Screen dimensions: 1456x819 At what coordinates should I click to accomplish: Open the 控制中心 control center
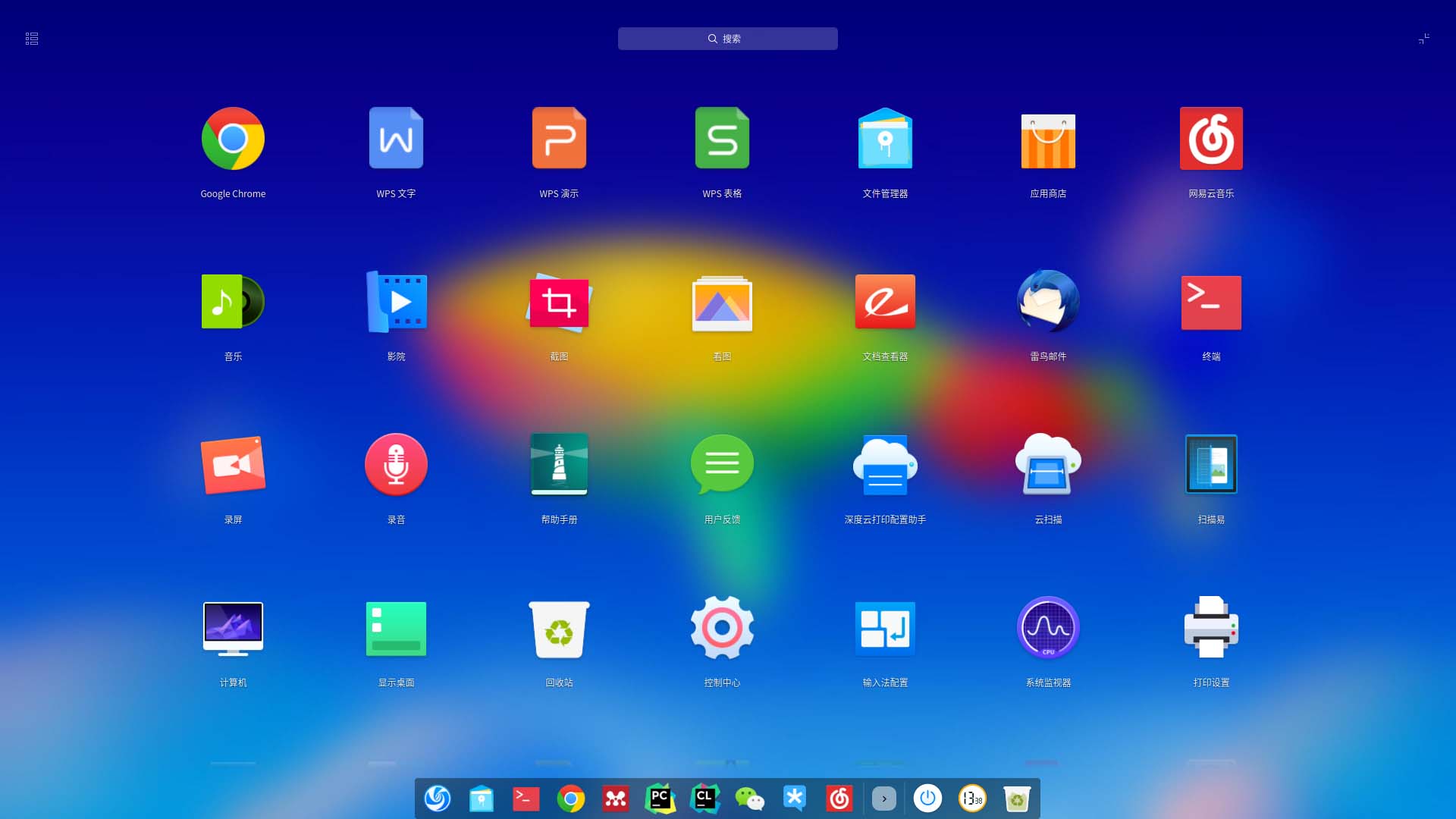tap(722, 628)
